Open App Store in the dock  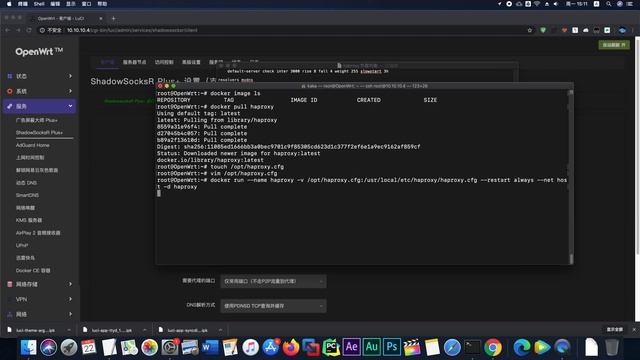[x=271, y=348]
